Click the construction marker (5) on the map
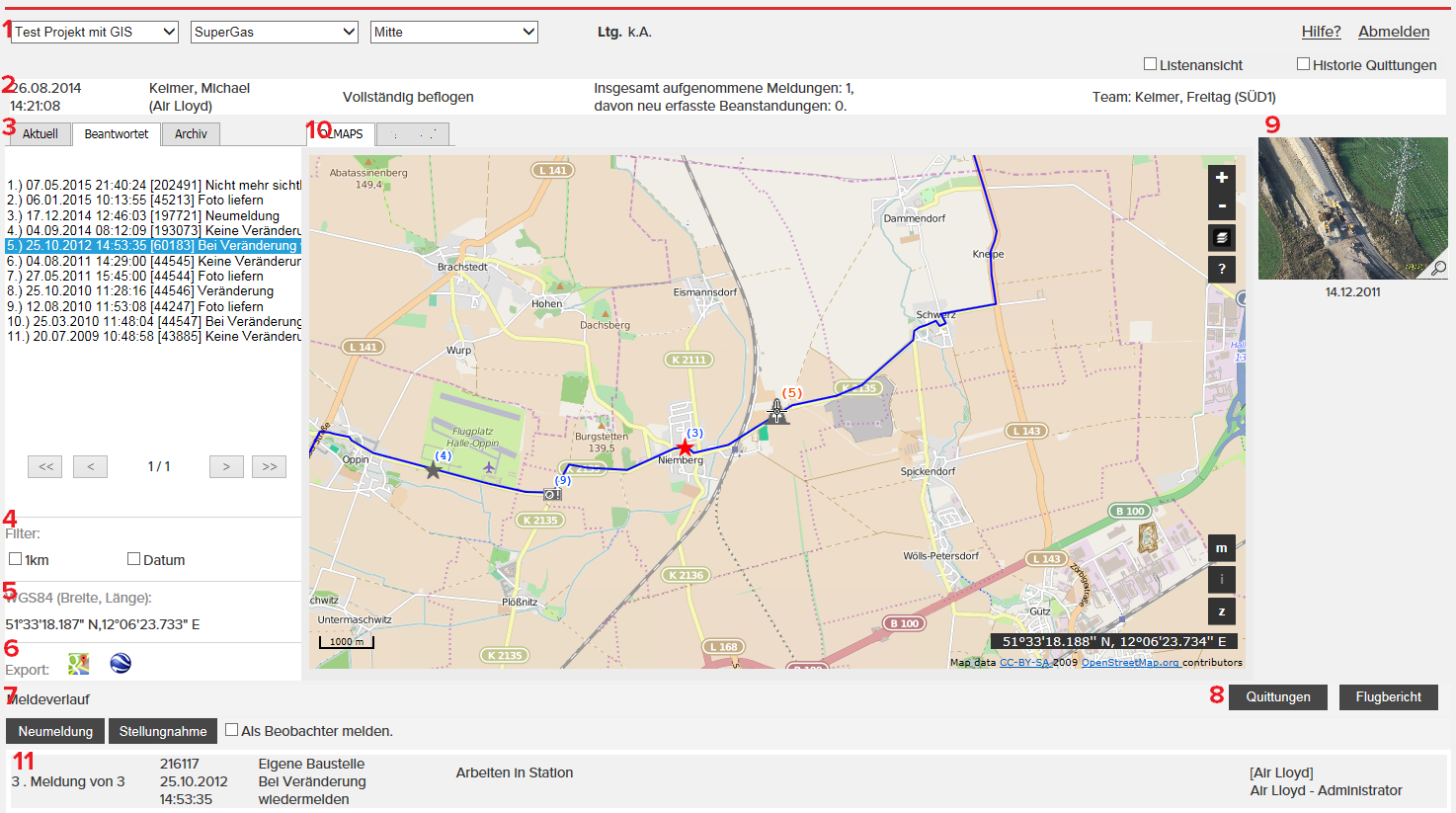 (x=778, y=412)
